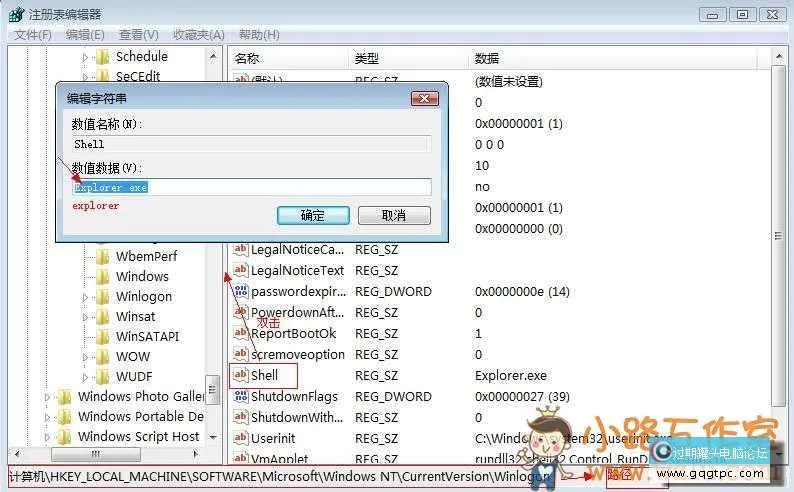Click the values pane vertical scrollbar thumb

pos(778,235)
